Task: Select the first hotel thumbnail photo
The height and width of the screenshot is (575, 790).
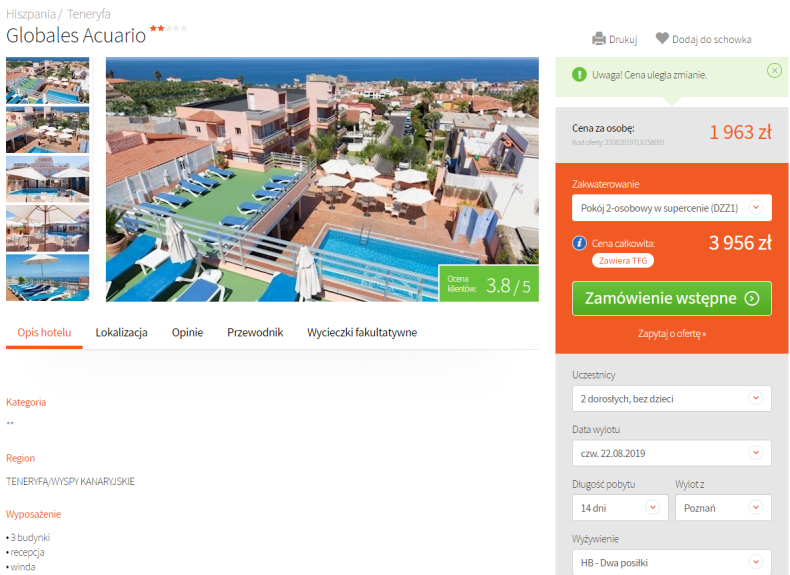Action: pos(47,81)
